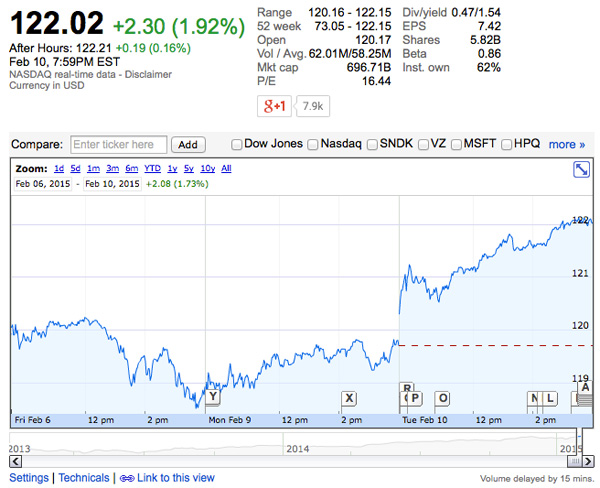Screen dimensions: 600x488
Task: Click the EPS 7.42 value
Action: [x=489, y=26]
